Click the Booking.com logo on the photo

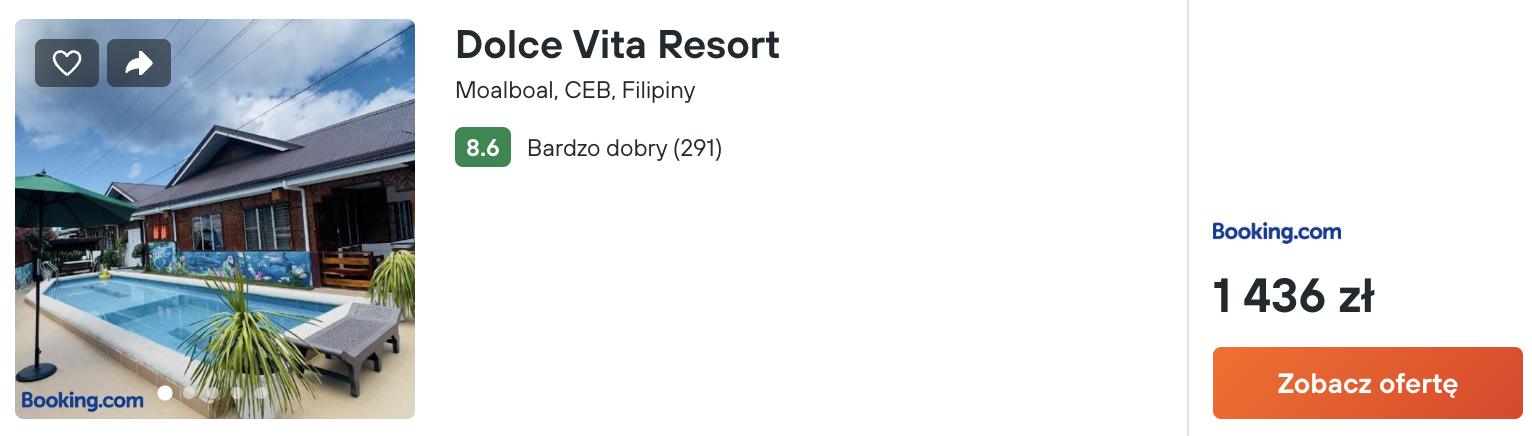coord(82,400)
